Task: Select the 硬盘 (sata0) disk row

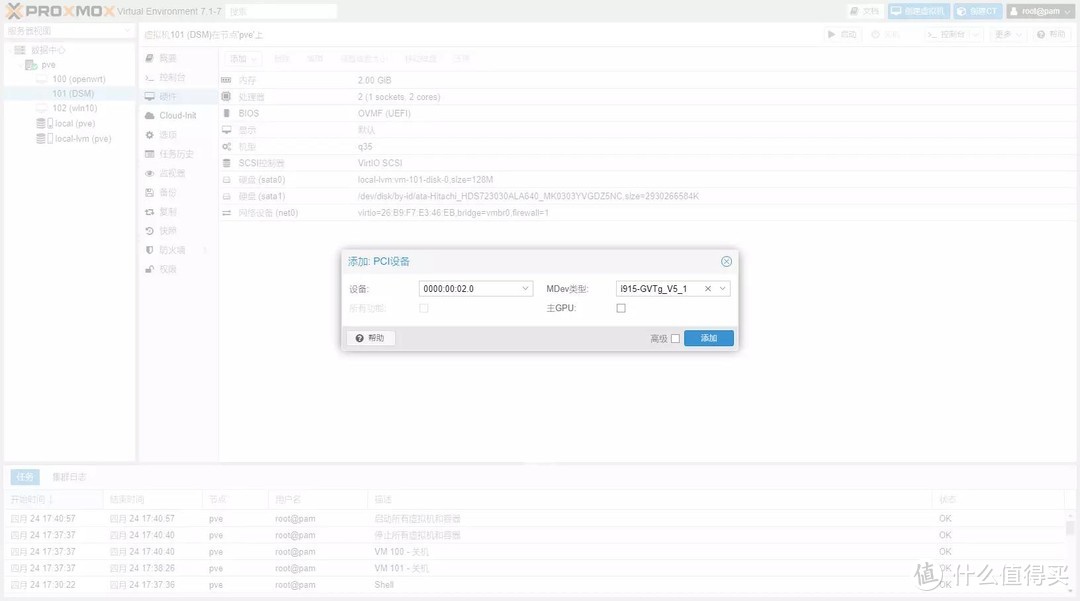Action: (x=647, y=180)
